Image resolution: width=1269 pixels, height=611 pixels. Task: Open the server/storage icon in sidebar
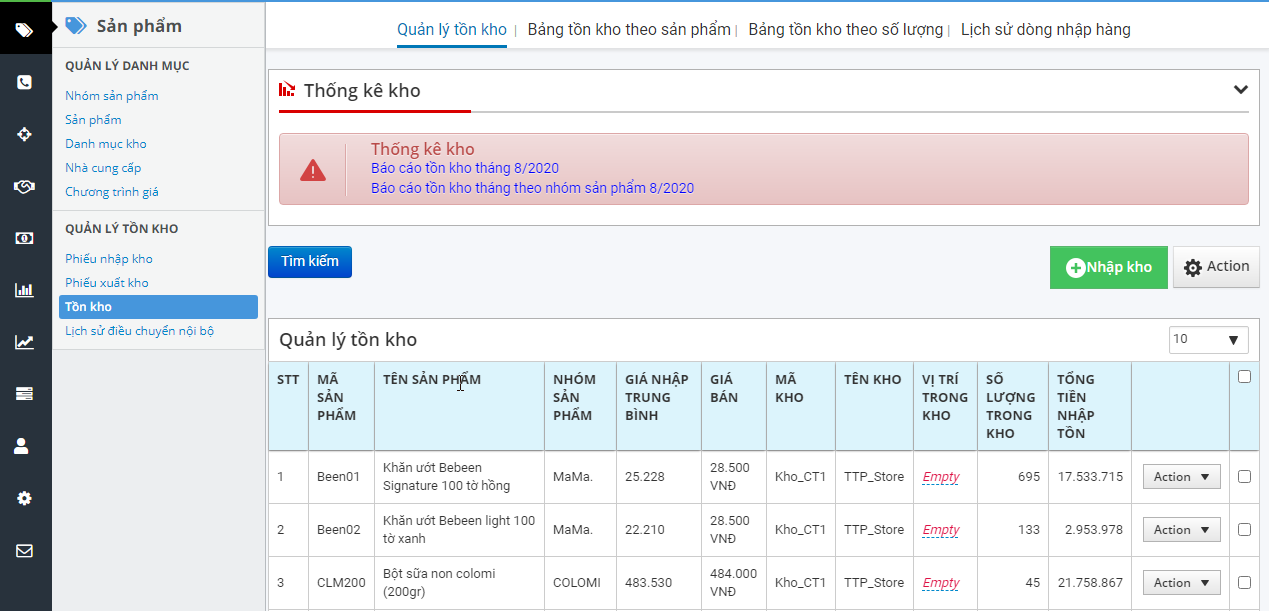[x=24, y=394]
